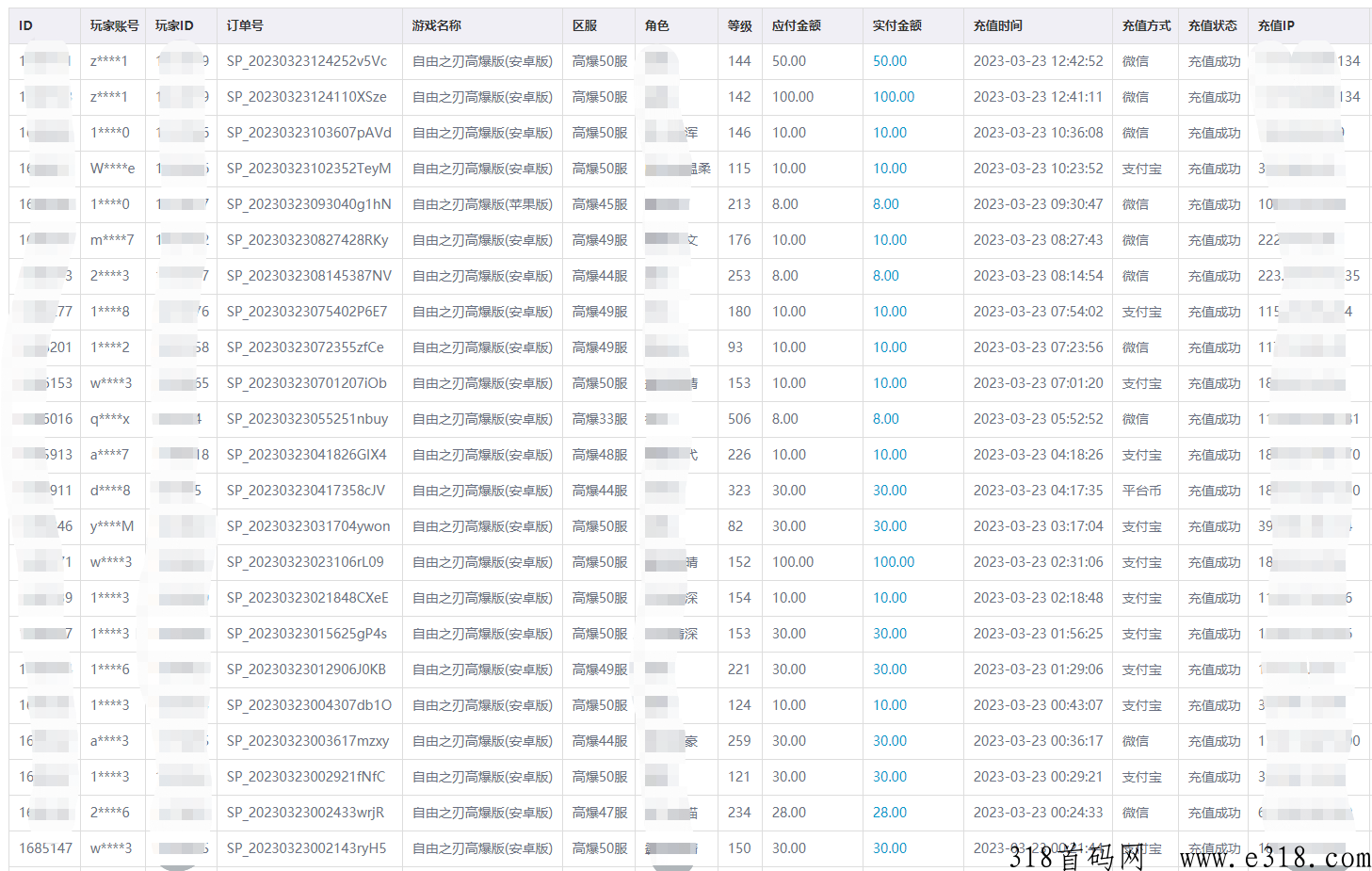The height and width of the screenshot is (871, 1372).
Task: Click level value 82
Action: pos(735,526)
